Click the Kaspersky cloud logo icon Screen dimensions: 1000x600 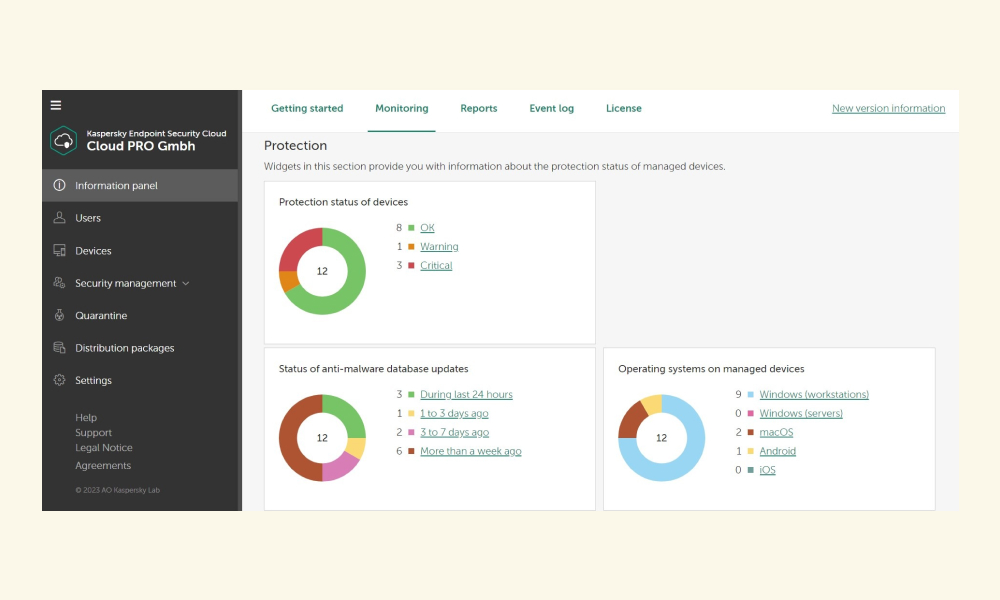[63, 140]
